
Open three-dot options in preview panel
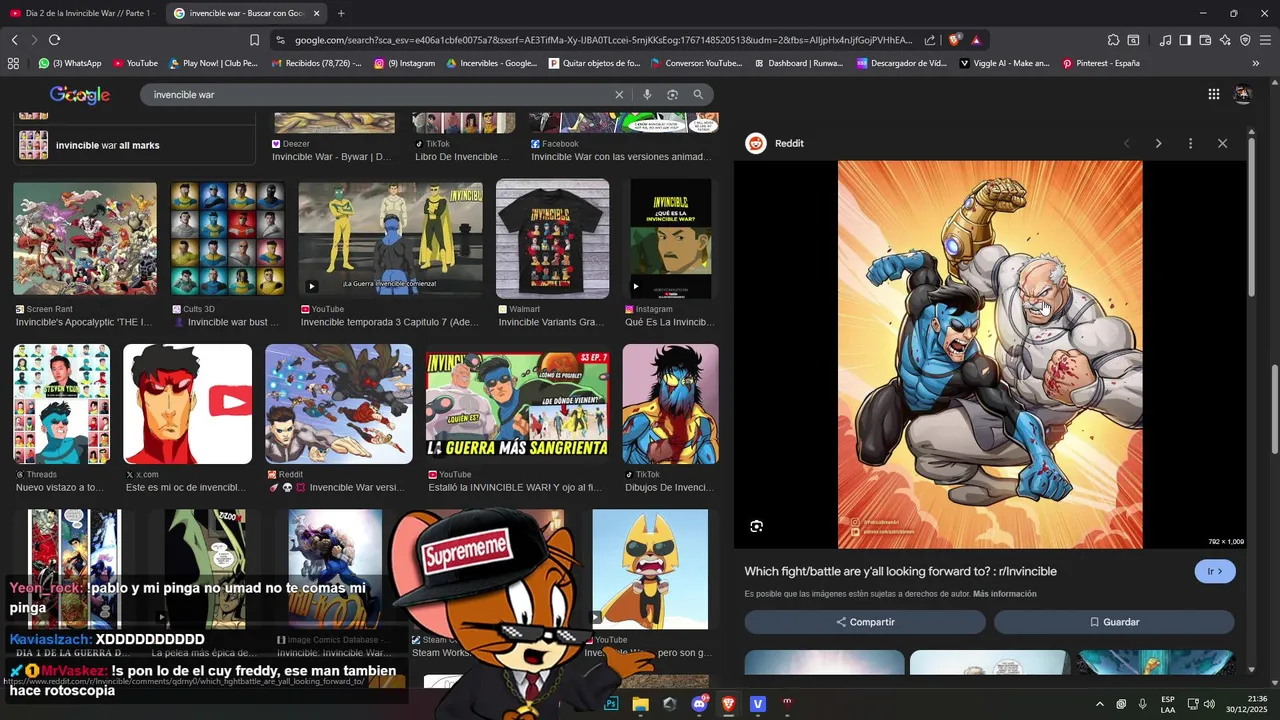(x=1190, y=143)
